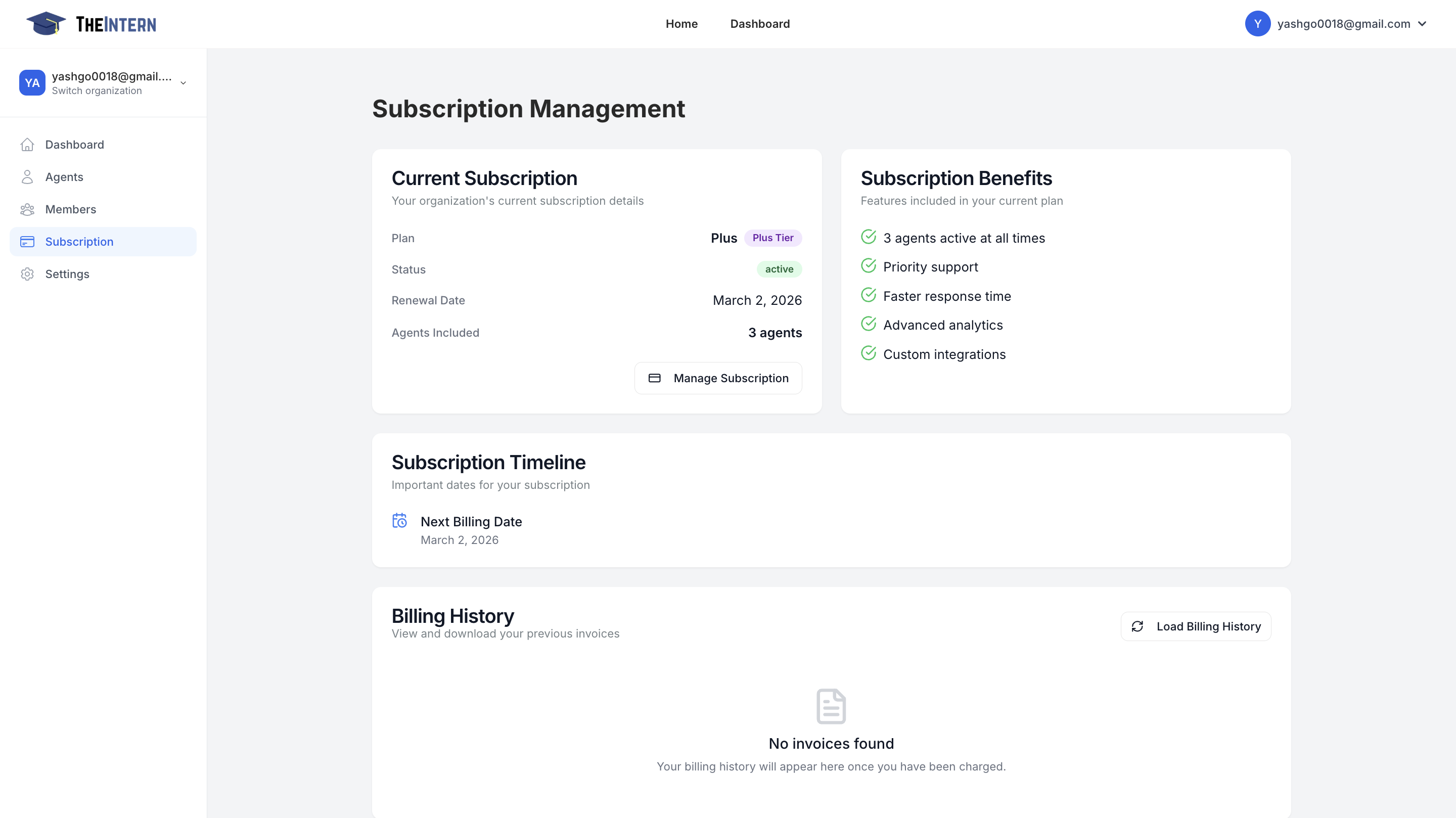The image size is (1456, 818).
Task: Select Settings in the sidebar
Action: point(67,274)
